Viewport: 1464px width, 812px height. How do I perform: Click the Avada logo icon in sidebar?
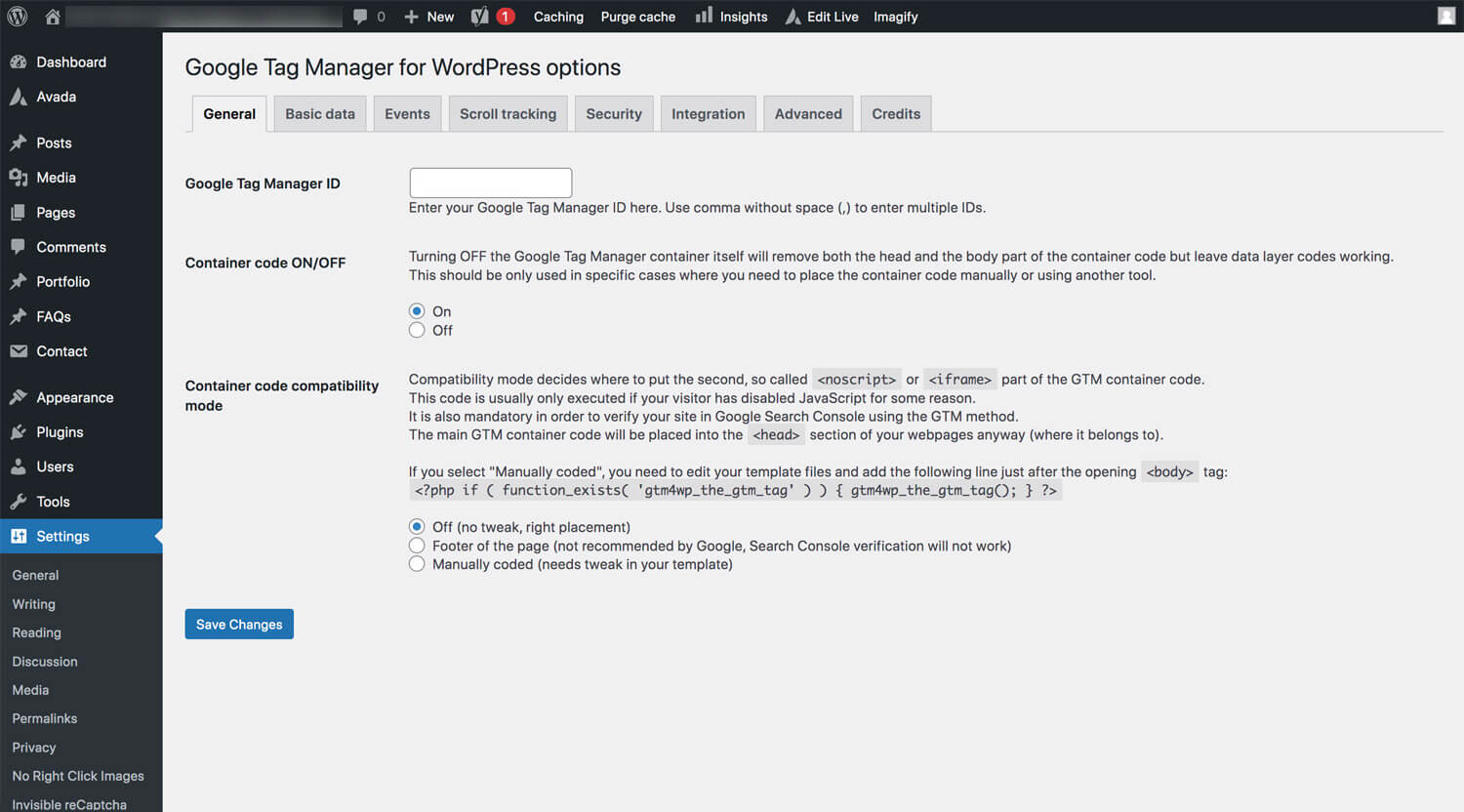tap(19, 97)
